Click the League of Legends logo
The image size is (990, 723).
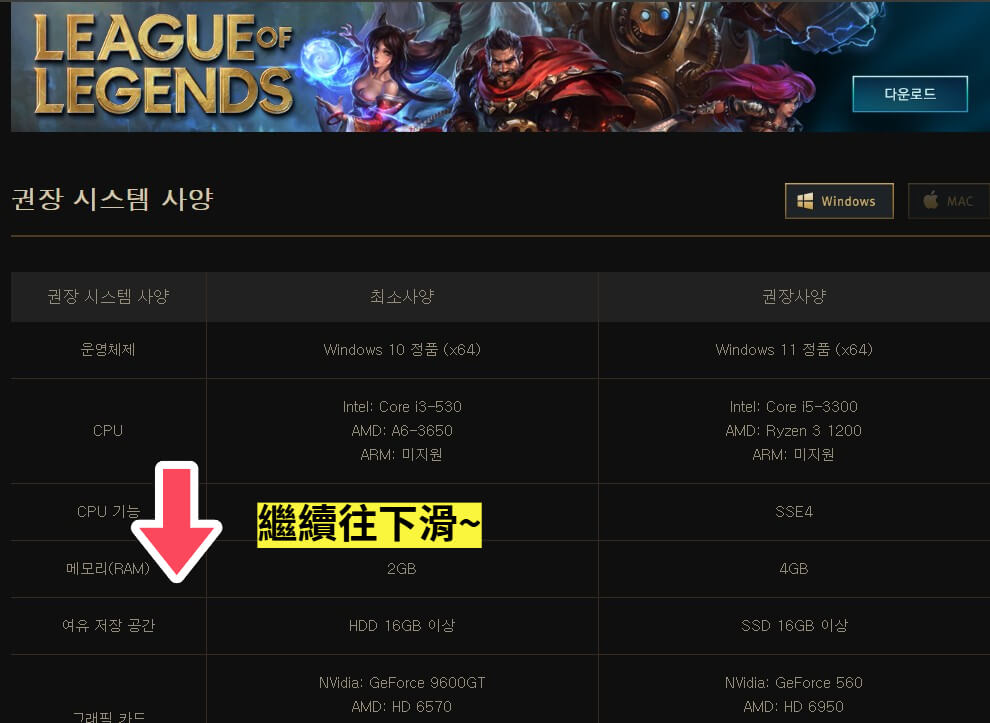(163, 64)
